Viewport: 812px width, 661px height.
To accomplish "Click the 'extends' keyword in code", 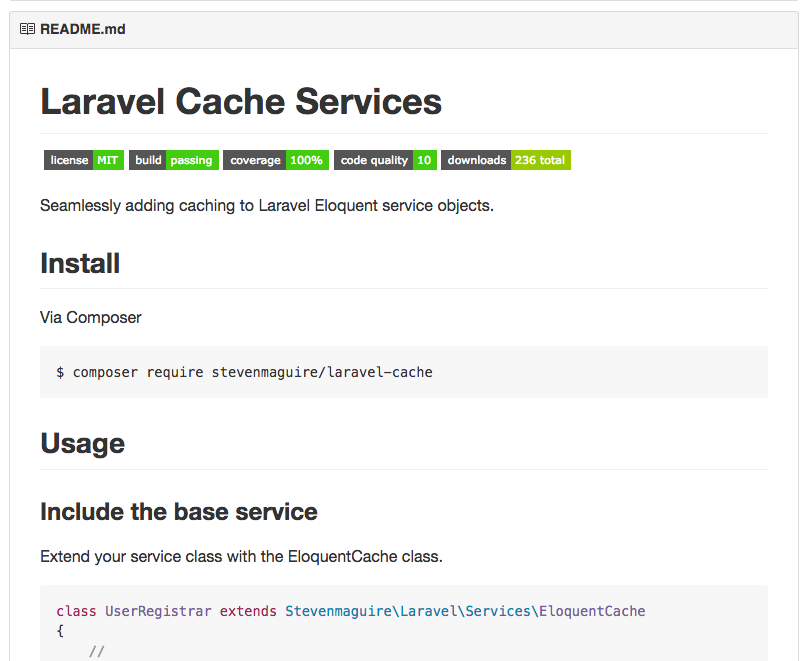I will 248,611.
